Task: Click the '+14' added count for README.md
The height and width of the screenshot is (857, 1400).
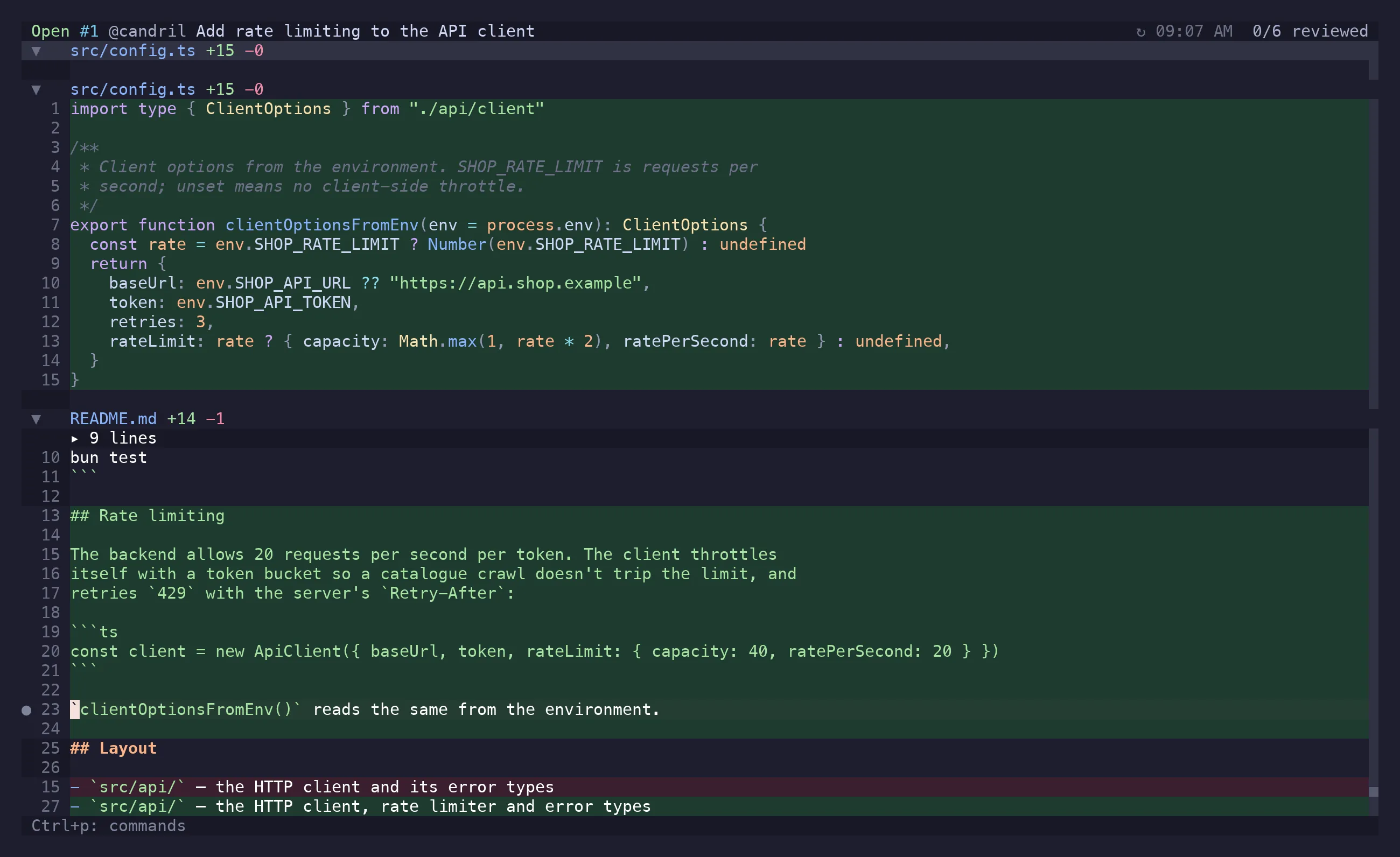Action: pos(181,419)
